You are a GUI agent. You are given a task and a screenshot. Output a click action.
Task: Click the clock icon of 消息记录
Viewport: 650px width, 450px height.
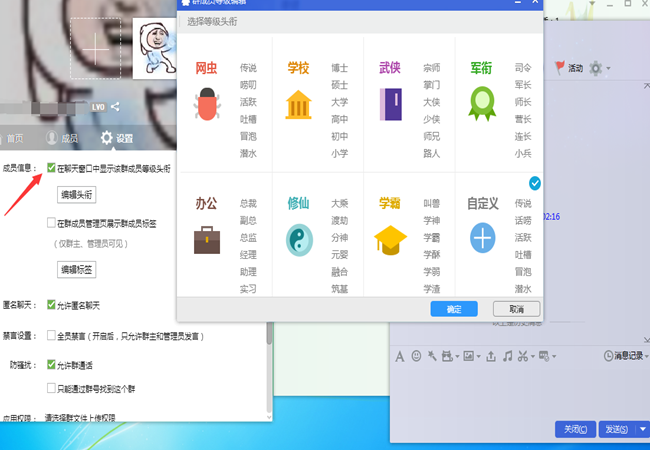(608, 356)
